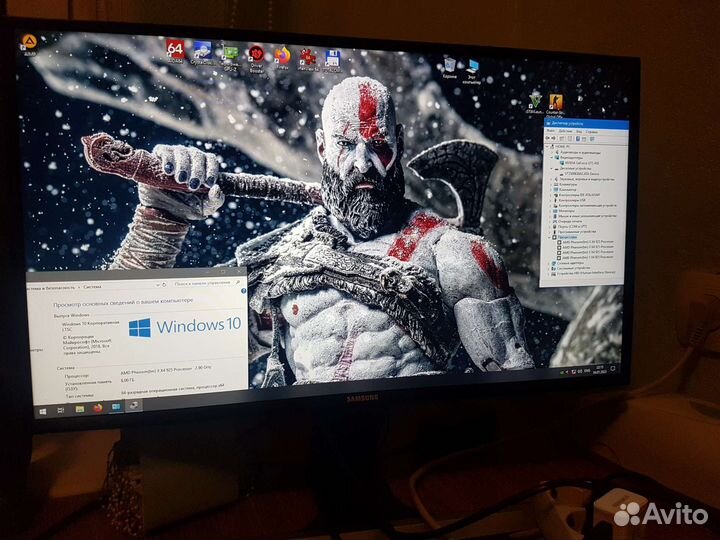The image size is (720, 540).
Task: Click the help icon in System window
Action: 244,291
